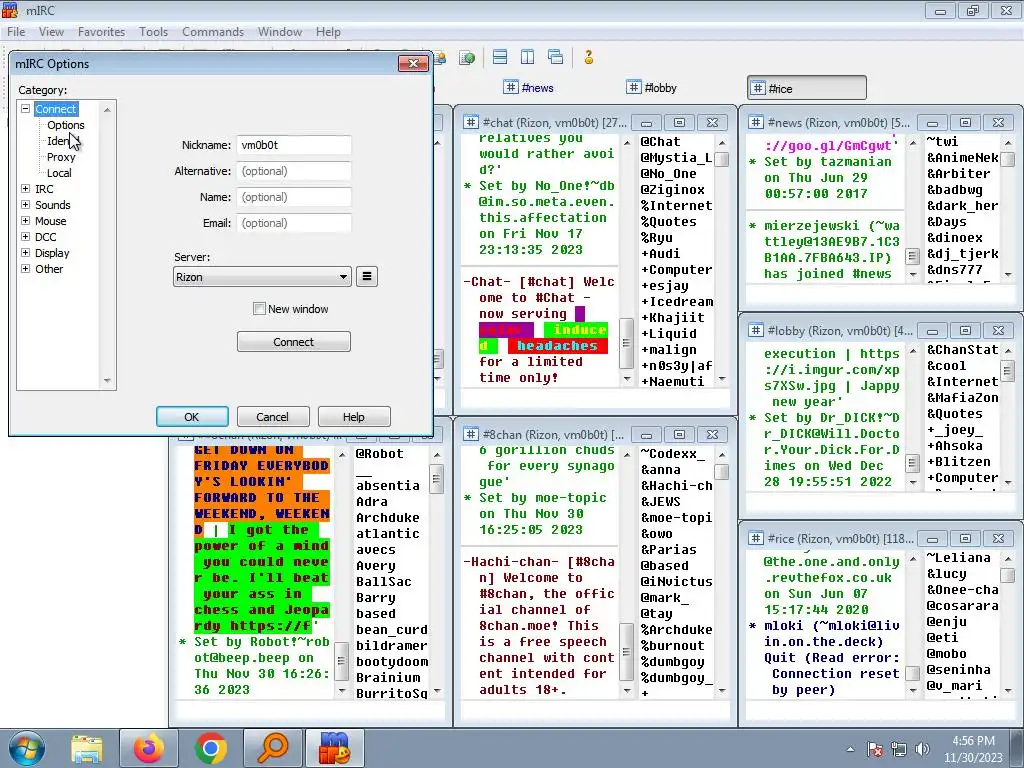Select Options under Connect category

click(x=65, y=125)
